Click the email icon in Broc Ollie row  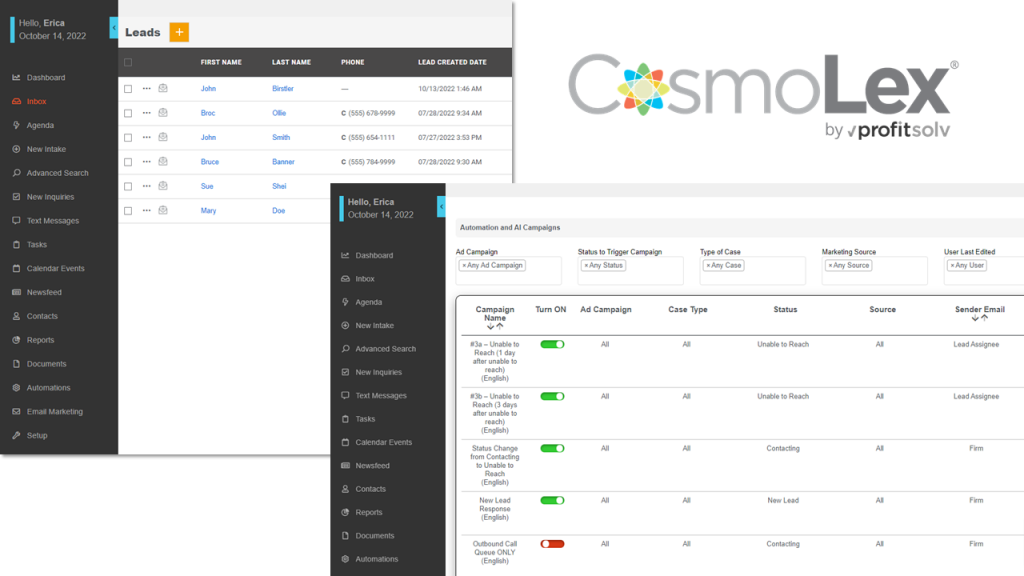(x=163, y=113)
